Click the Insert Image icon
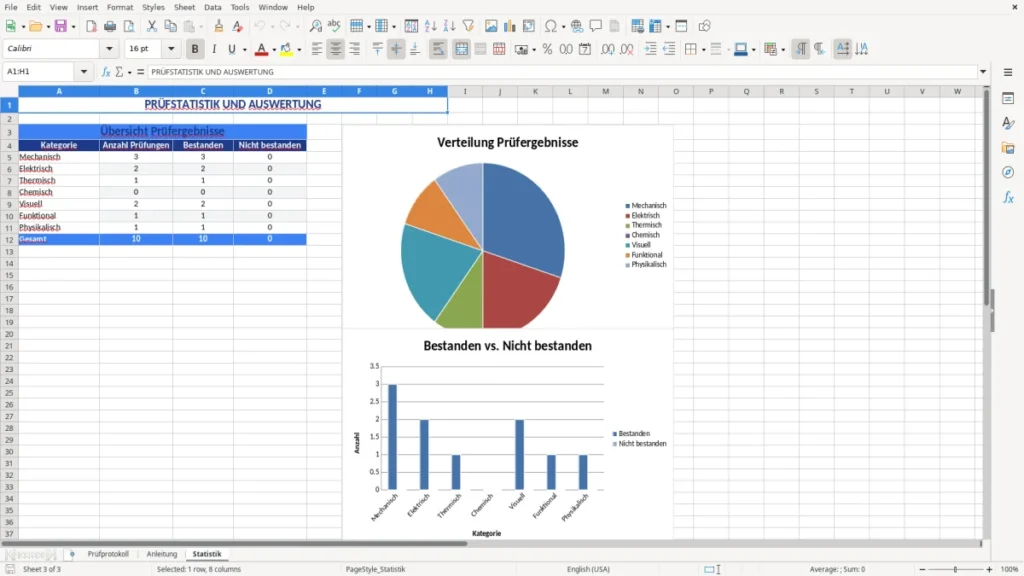This screenshot has height=576, width=1024. click(491, 26)
